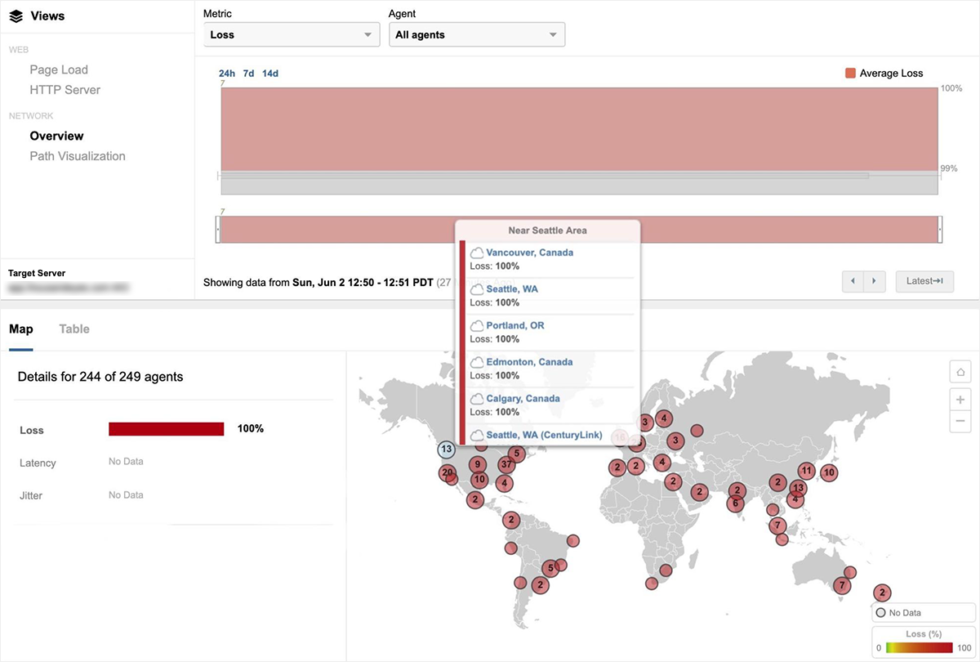Viewport: 980px width, 662px height.
Task: Open the Seattle, WA agent link in the popup
Action: point(512,288)
